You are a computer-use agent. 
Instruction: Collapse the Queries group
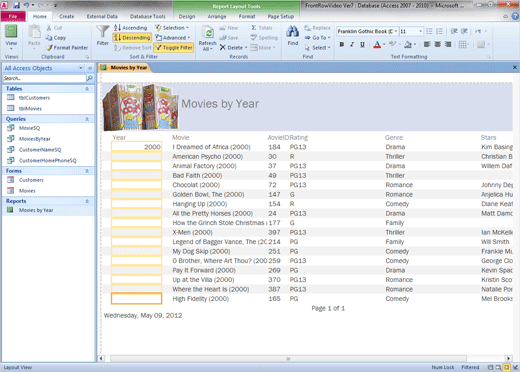(87, 119)
